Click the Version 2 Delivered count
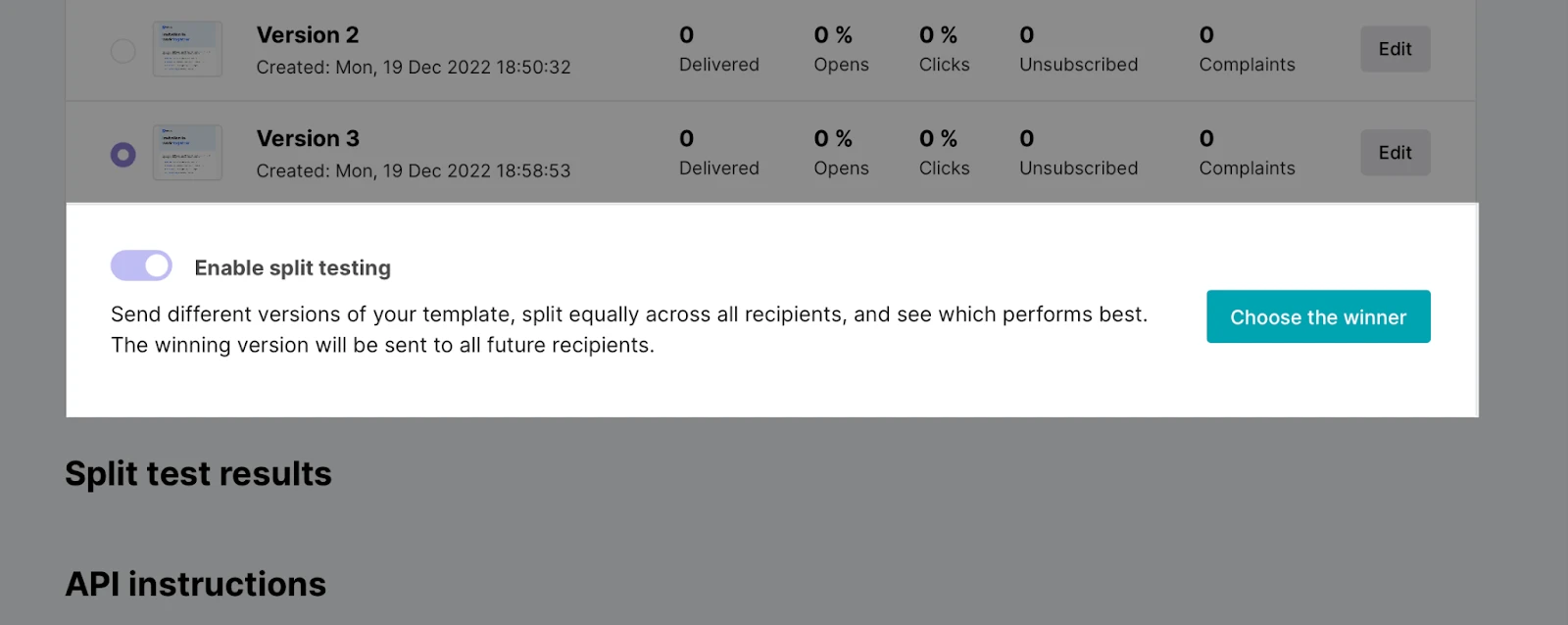The width and height of the screenshot is (1568, 625). [x=687, y=35]
